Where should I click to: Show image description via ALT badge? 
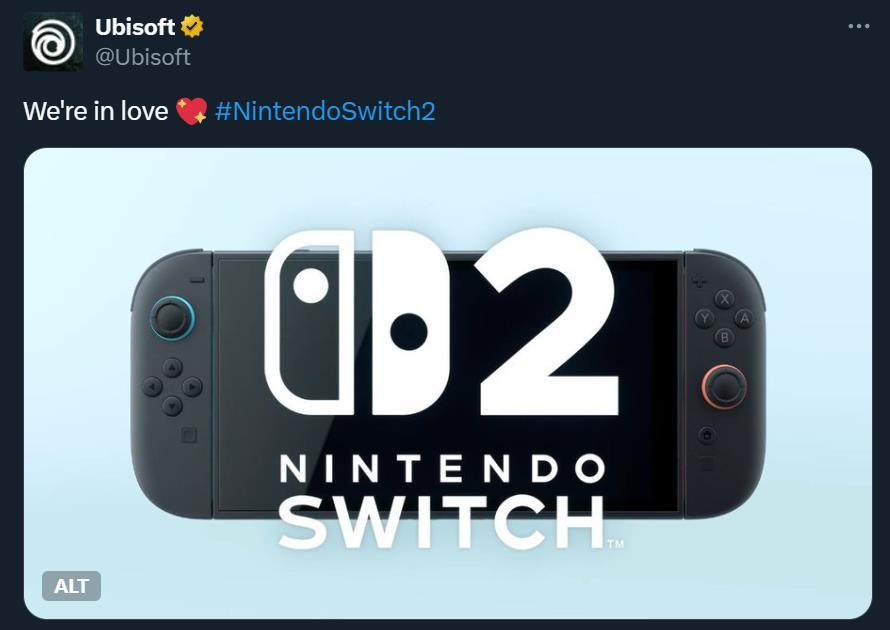coord(71,586)
